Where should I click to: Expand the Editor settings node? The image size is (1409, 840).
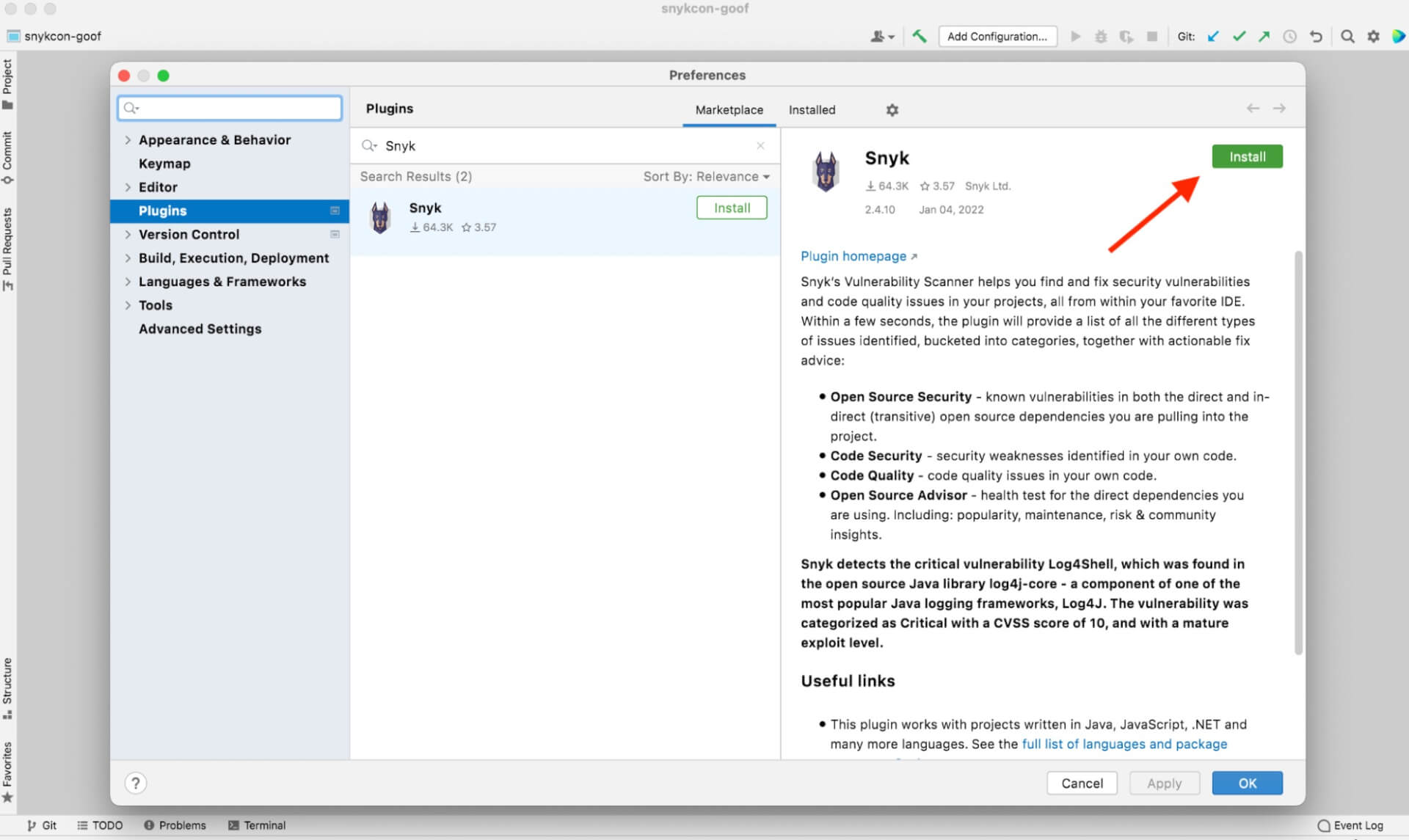(x=128, y=187)
